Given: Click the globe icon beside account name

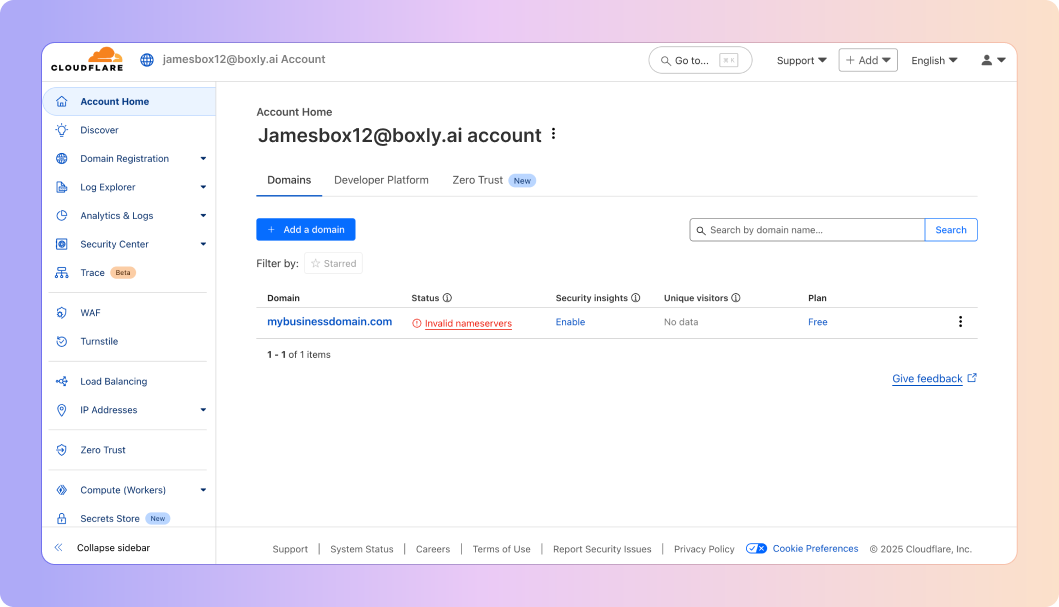Looking at the screenshot, I should [147, 59].
